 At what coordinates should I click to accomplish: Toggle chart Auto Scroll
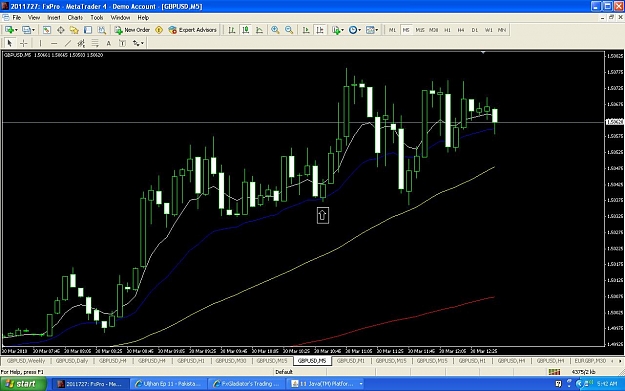pos(306,30)
